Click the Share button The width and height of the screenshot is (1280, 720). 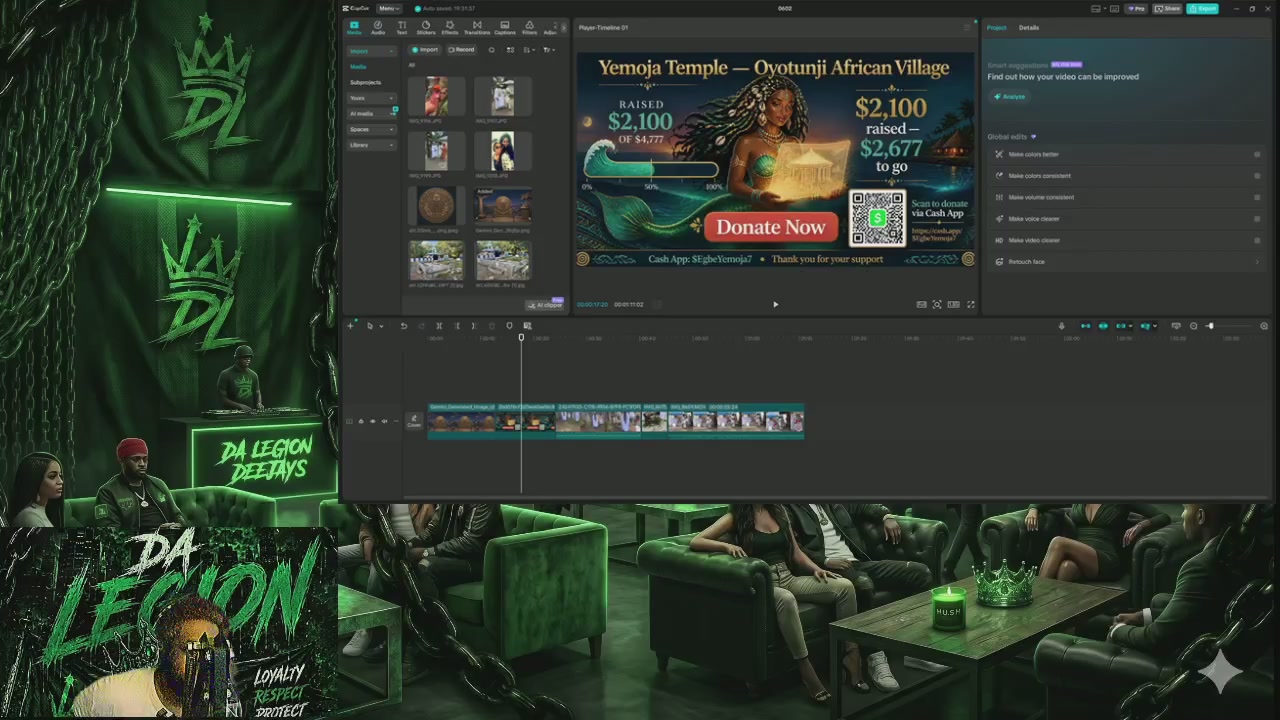click(x=1167, y=9)
